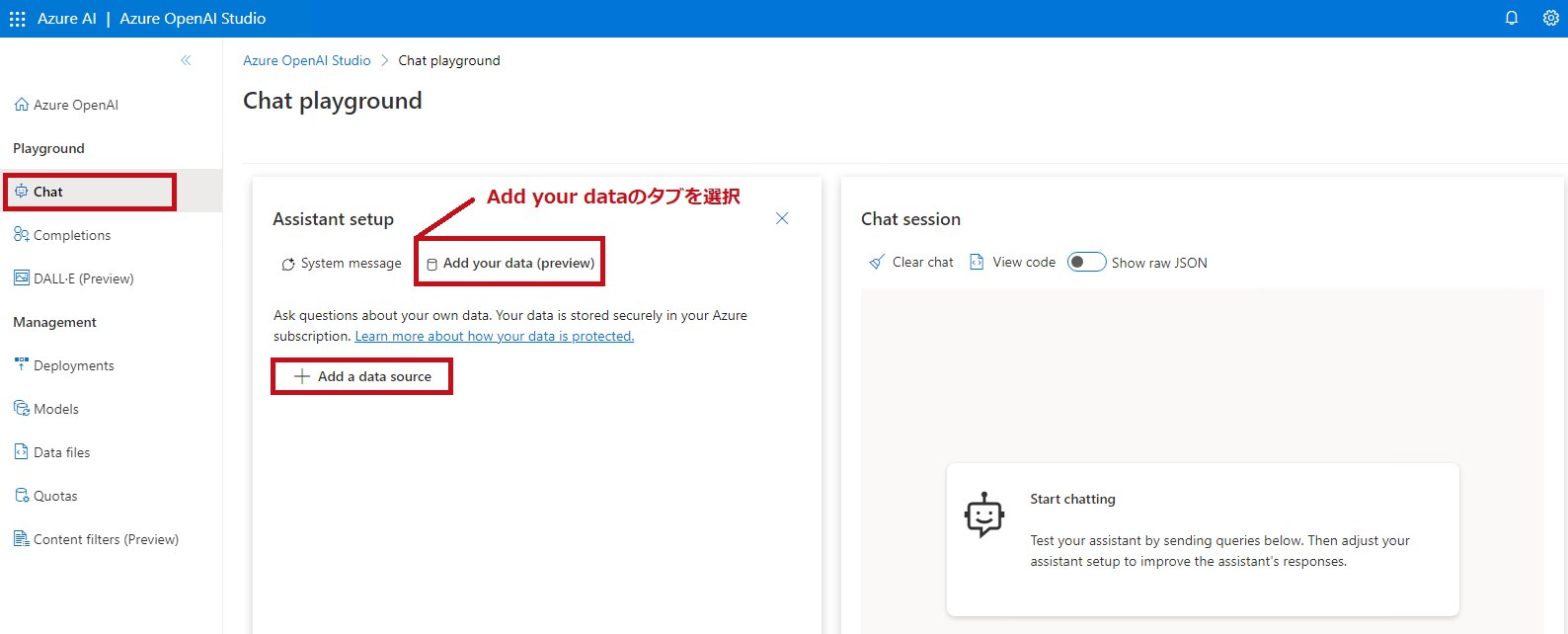This screenshot has height=634, width=1568.
Task: Click the plus icon for adding data source
Action: click(x=302, y=376)
